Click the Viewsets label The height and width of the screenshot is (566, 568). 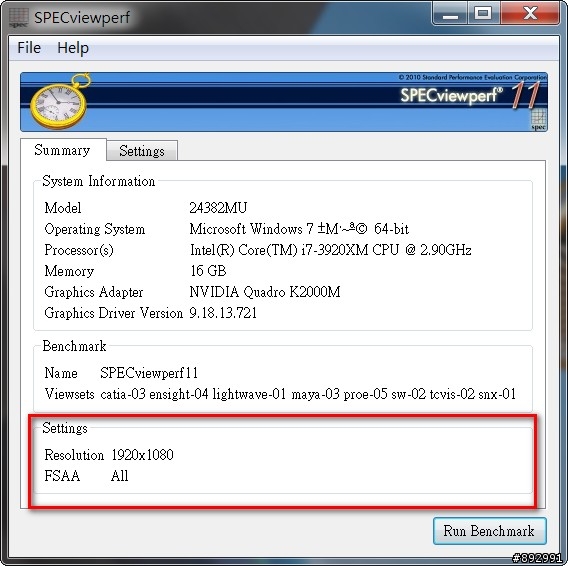tap(69, 394)
